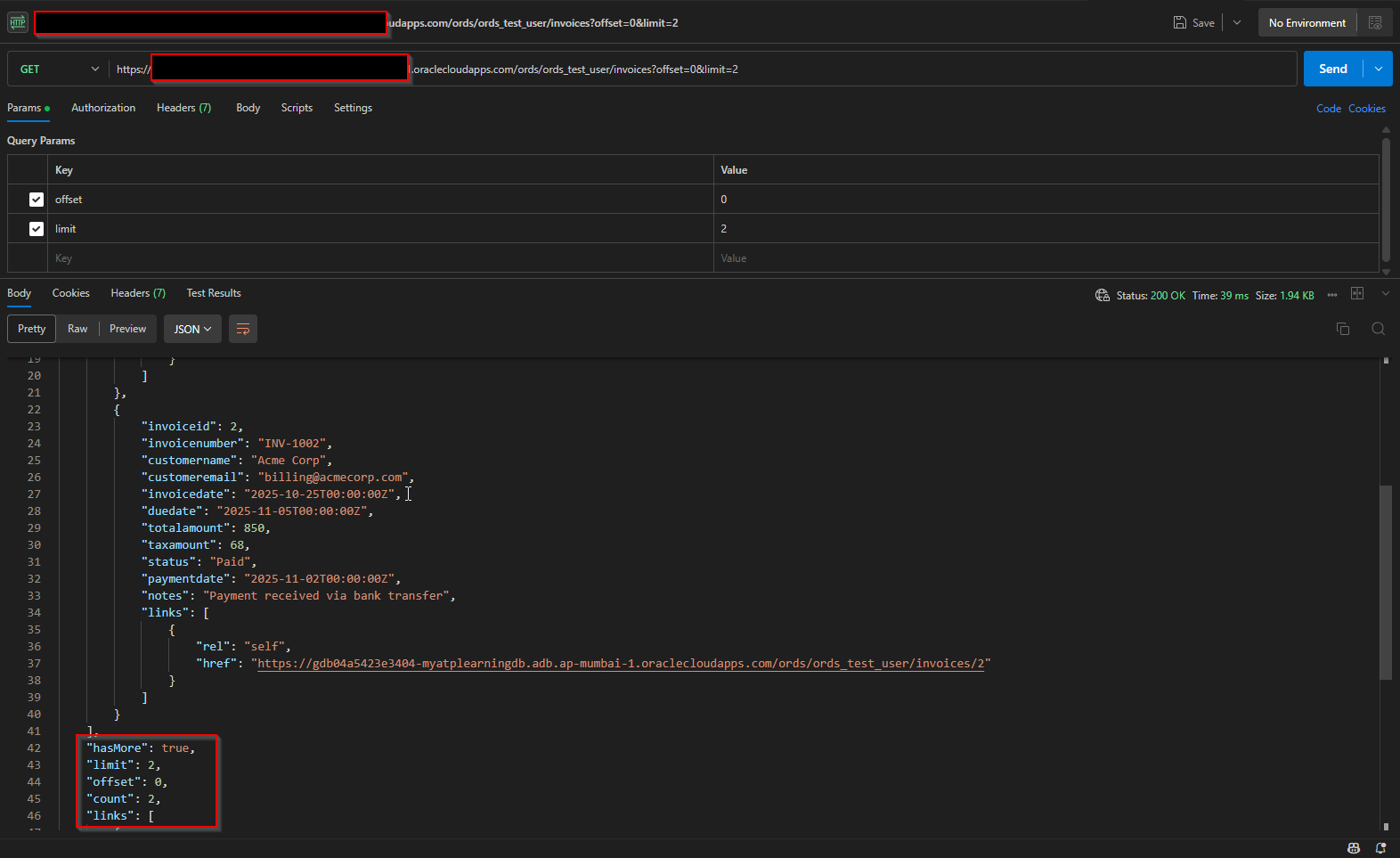Open notifications bell in status bar
Screen dimensions: 1400x858
(x=1380, y=848)
